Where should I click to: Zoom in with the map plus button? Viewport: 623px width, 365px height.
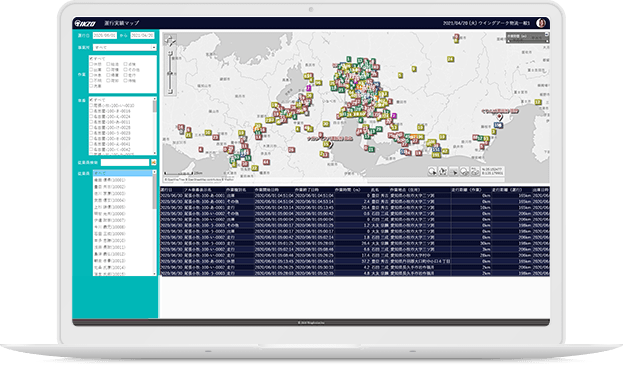click(x=170, y=53)
